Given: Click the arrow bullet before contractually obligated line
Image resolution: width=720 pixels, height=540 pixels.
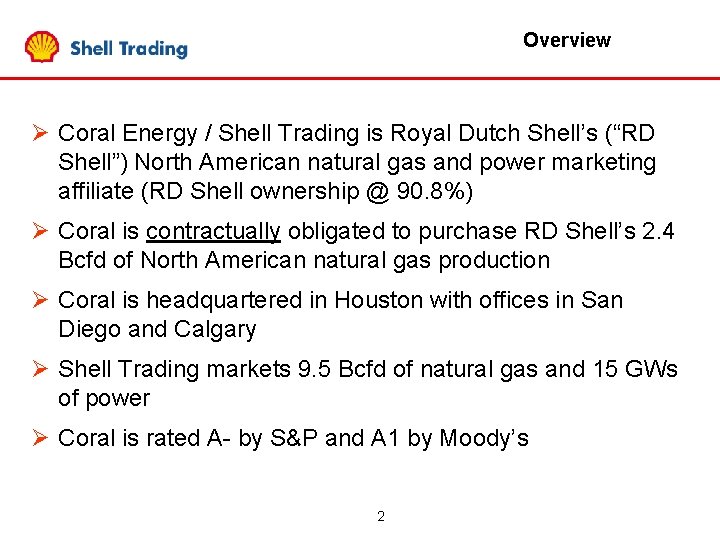Looking at the screenshot, I should point(40,231).
